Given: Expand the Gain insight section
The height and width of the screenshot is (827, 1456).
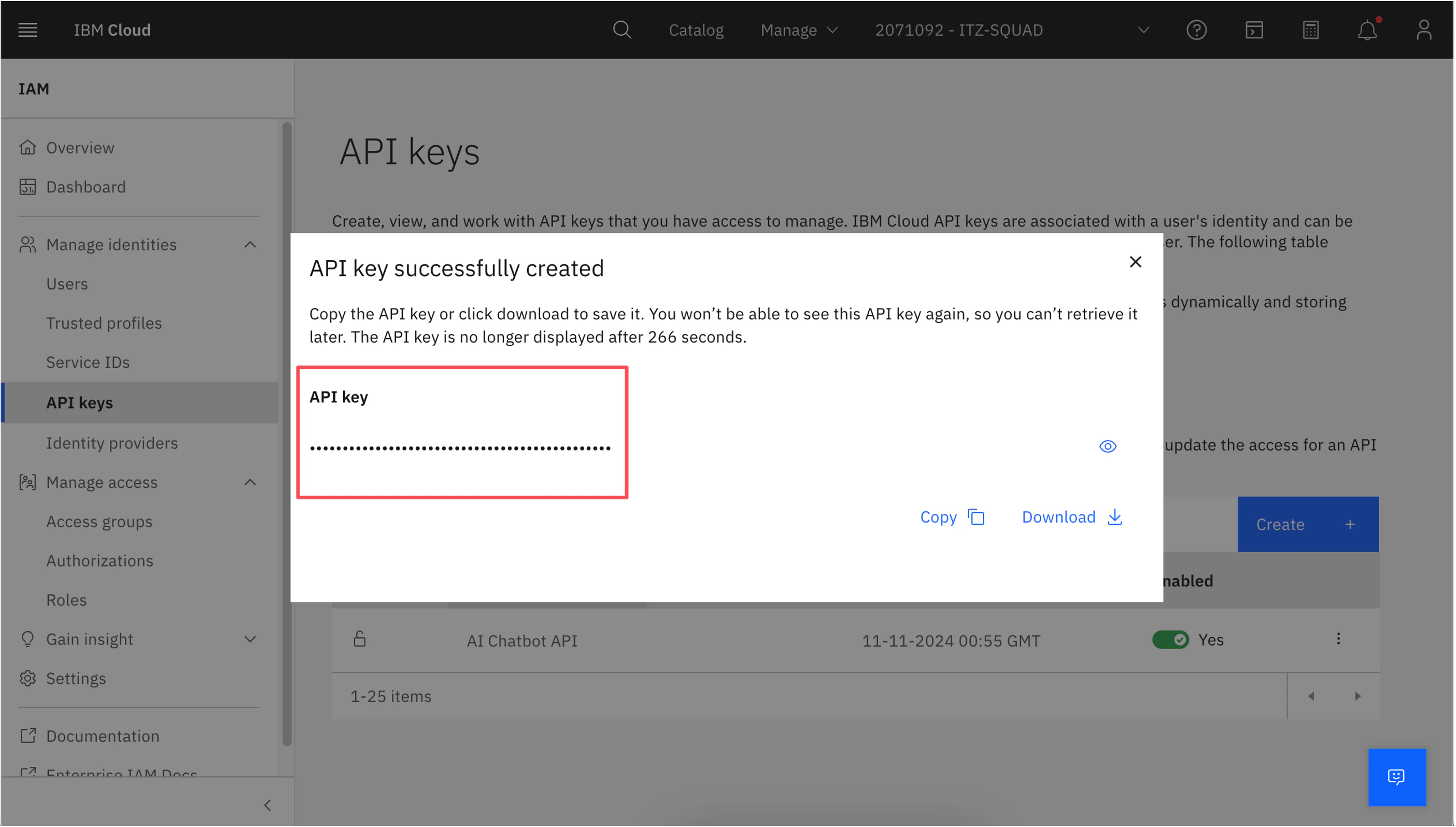Looking at the screenshot, I should point(250,639).
